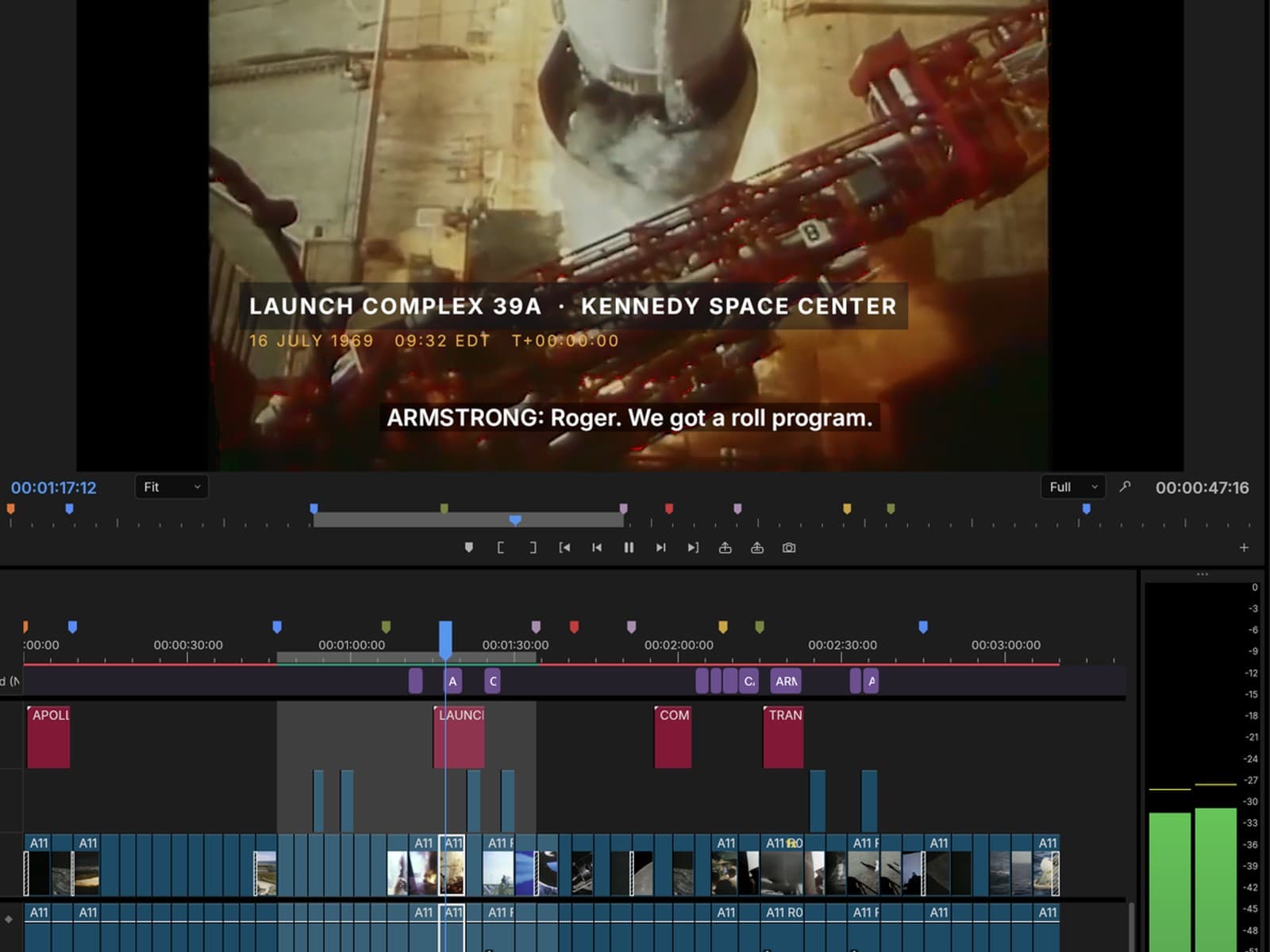Open the audio meter panel menu dots

pos(1203,574)
